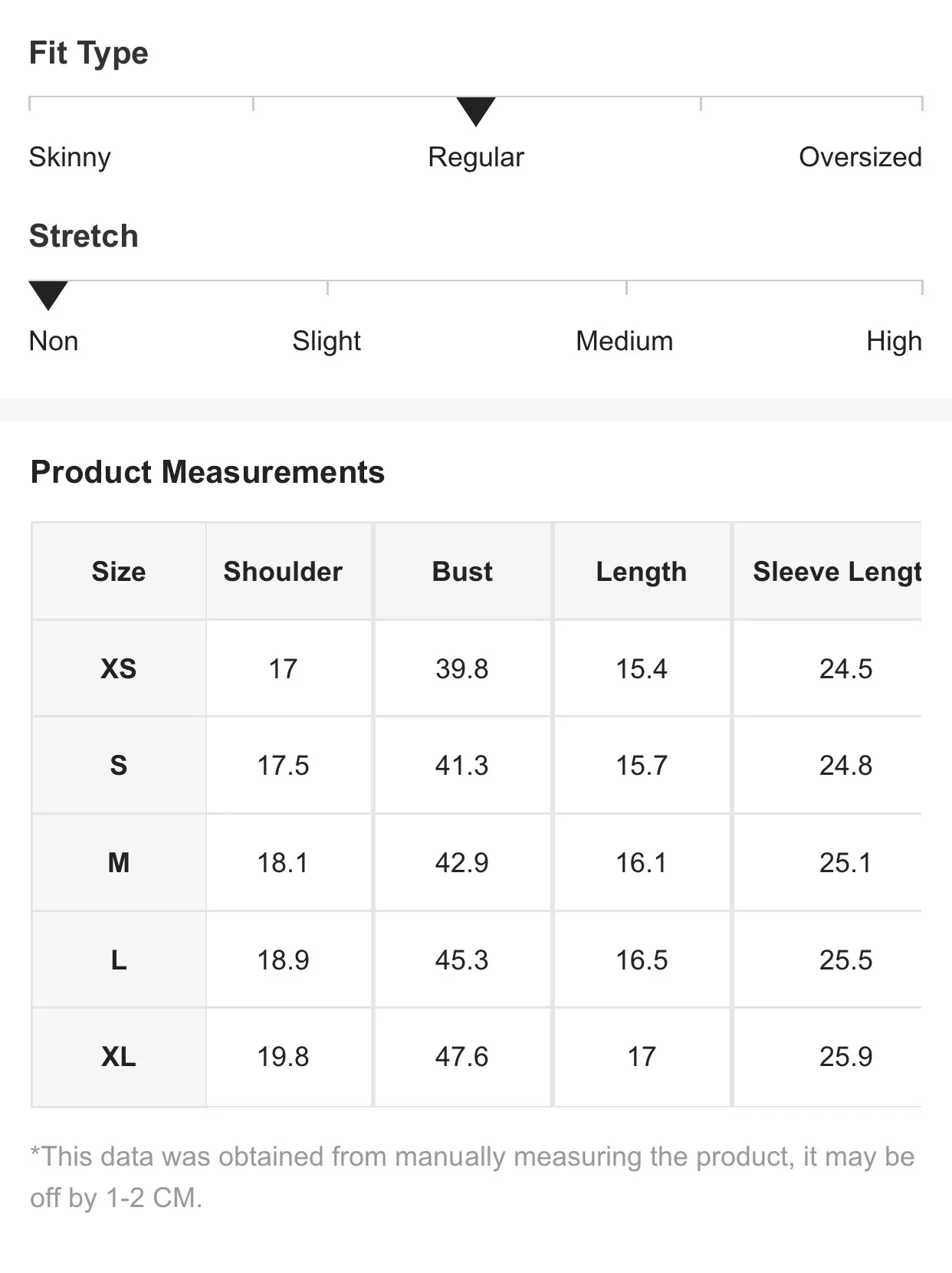Click the L row sleeve length 25.5
The width and height of the screenshot is (952, 1273).
pyautogui.click(x=845, y=960)
